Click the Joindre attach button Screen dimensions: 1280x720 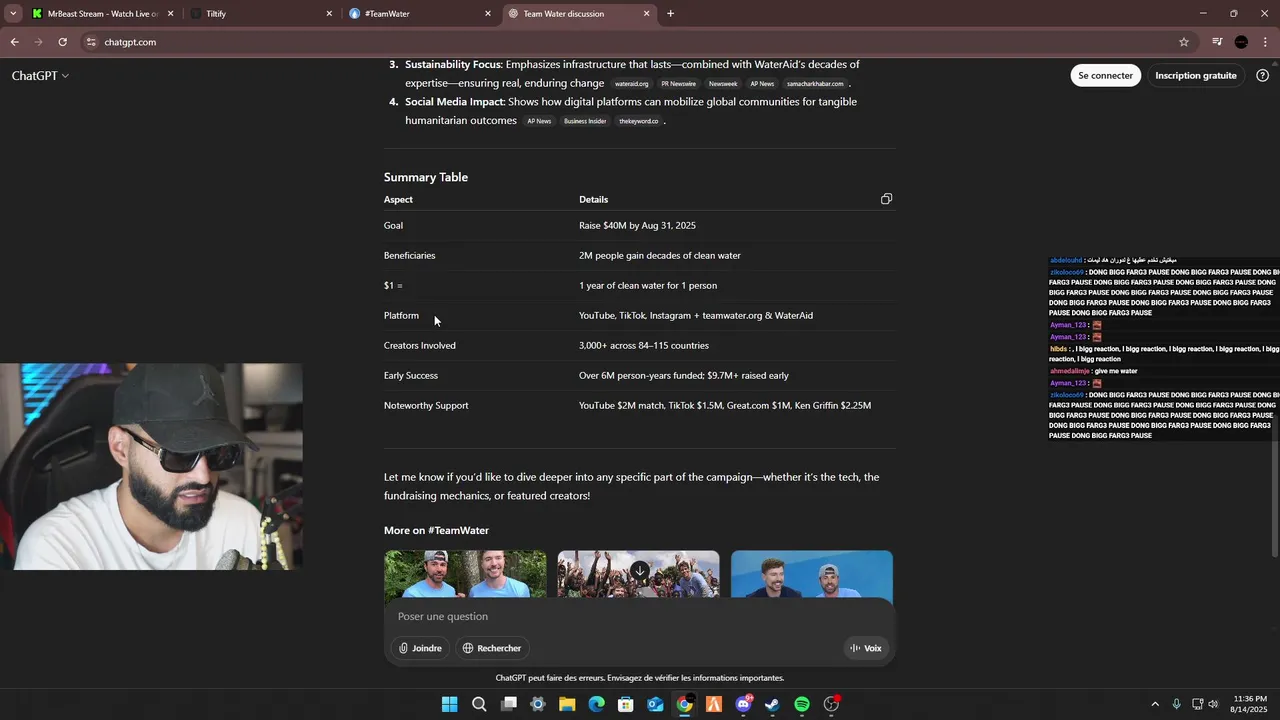click(420, 648)
